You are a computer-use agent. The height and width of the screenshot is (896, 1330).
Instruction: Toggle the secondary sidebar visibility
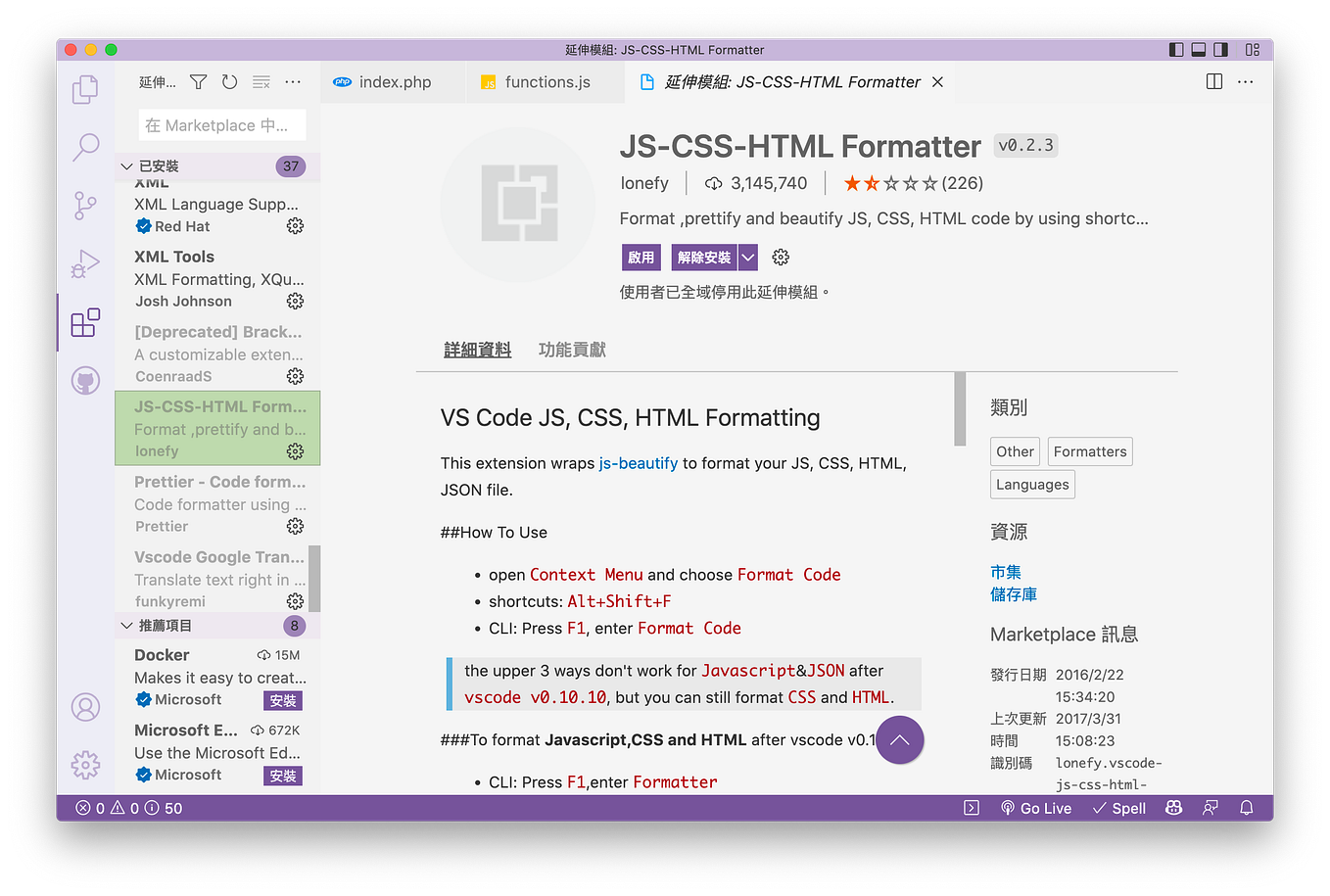pyautogui.click(x=1220, y=49)
